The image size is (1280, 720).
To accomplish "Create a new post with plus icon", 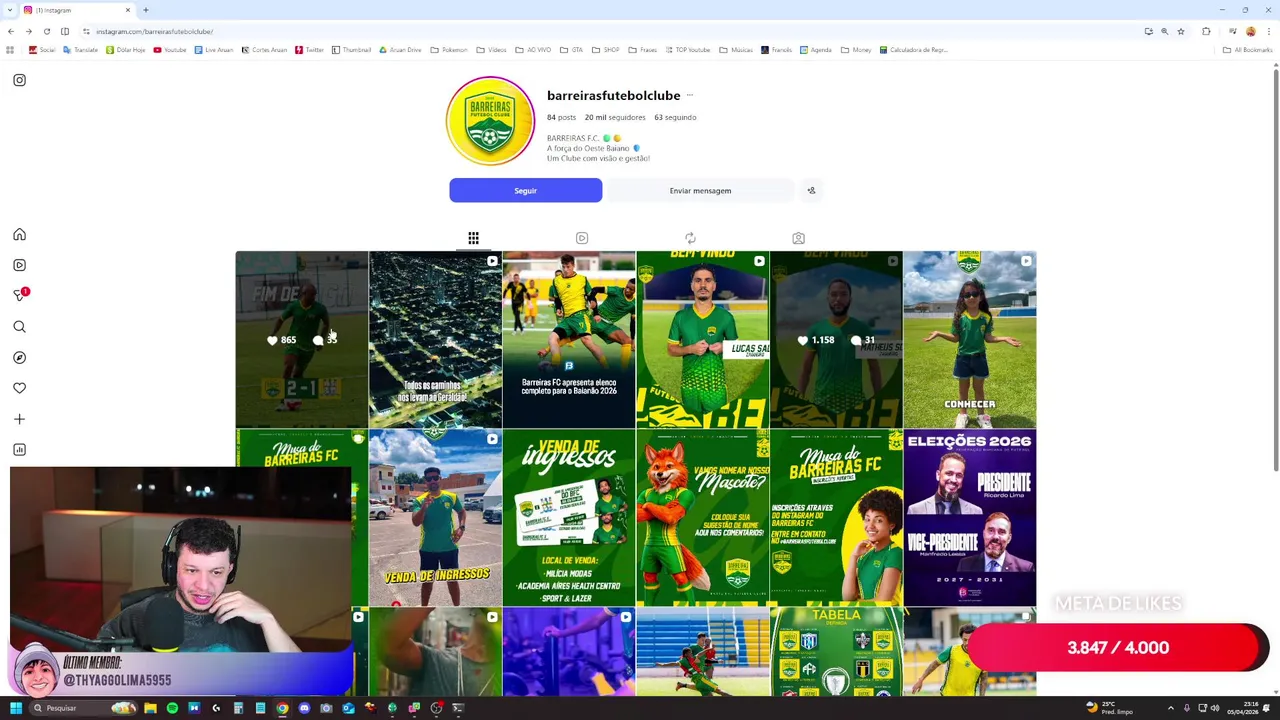I will pyautogui.click(x=19, y=419).
